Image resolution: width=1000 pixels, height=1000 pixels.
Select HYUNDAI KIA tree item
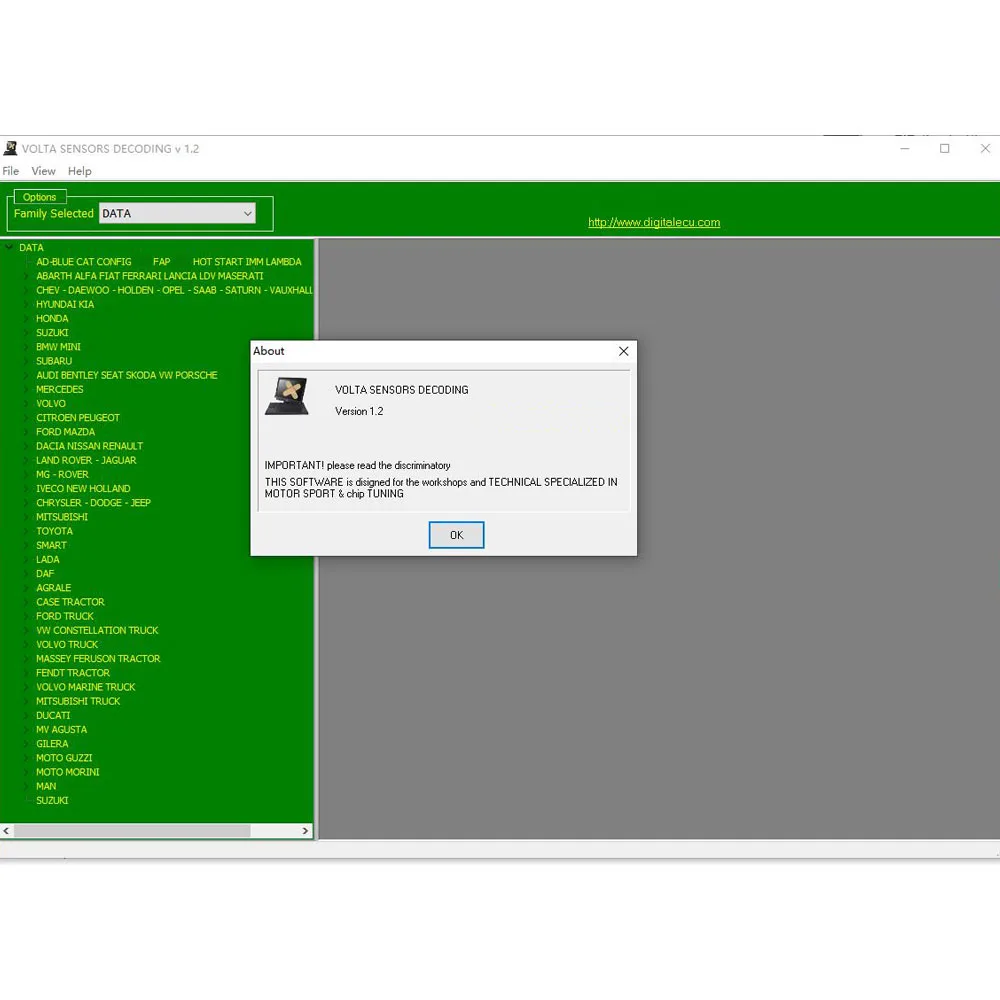click(x=65, y=304)
